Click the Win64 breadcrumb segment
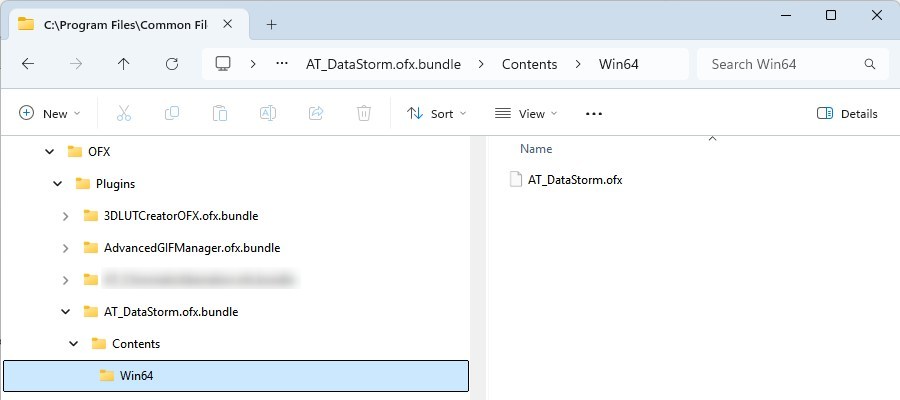The image size is (900, 400). click(x=619, y=64)
